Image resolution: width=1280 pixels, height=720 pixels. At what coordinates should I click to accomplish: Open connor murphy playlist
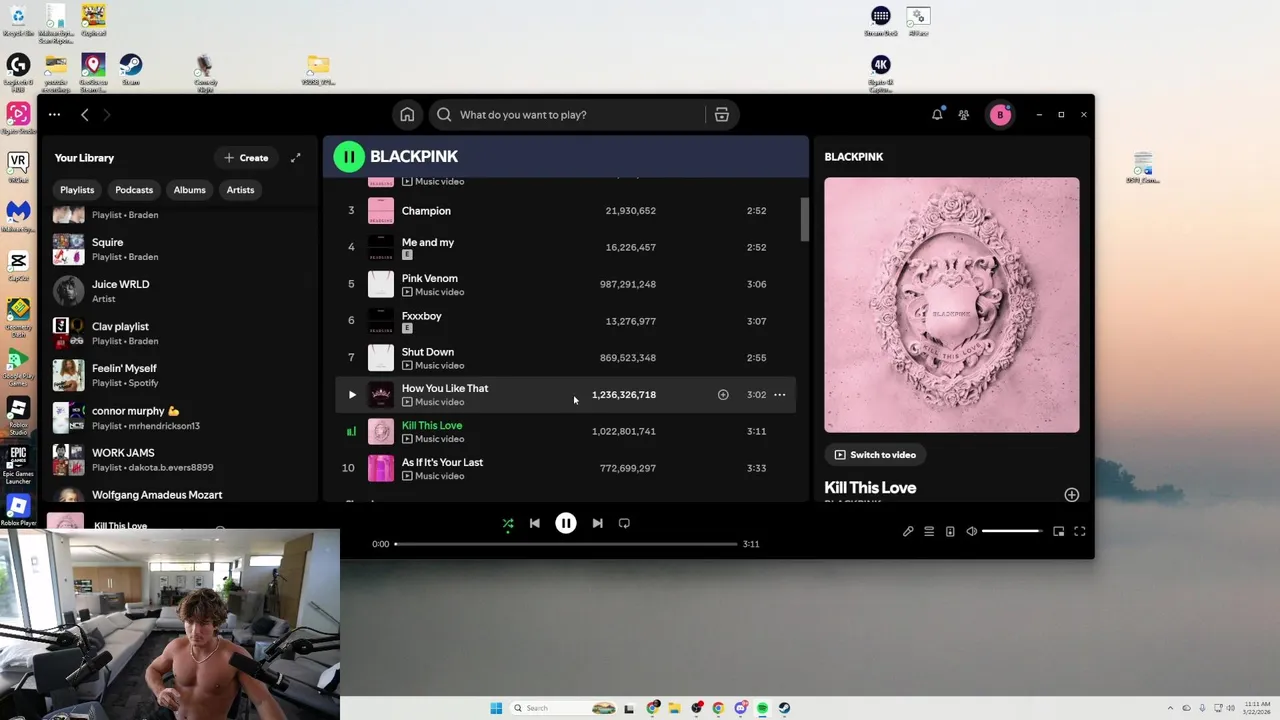(180, 417)
